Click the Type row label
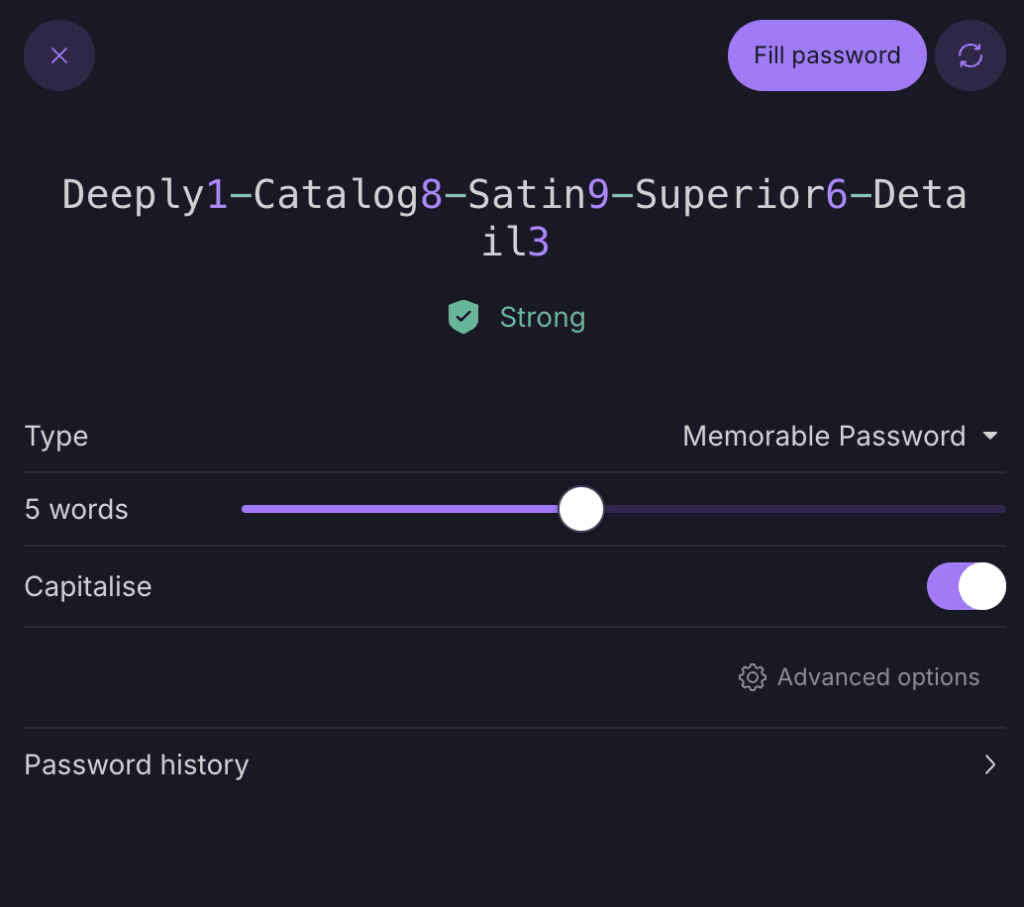The width and height of the screenshot is (1024, 907). tap(56, 437)
